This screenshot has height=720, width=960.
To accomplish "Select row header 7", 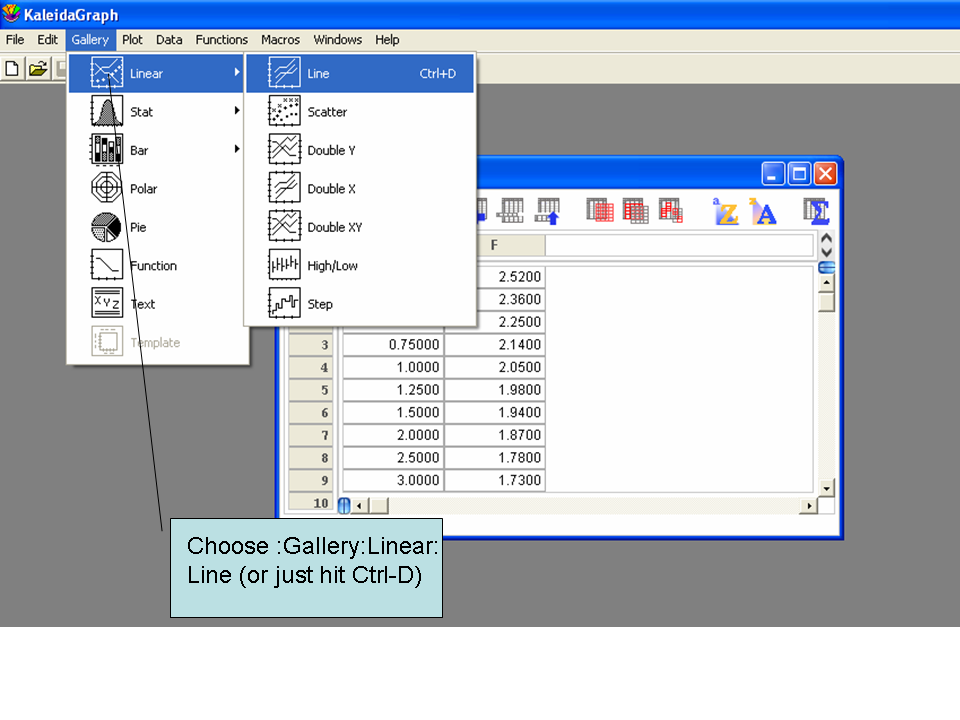I will pos(311,435).
